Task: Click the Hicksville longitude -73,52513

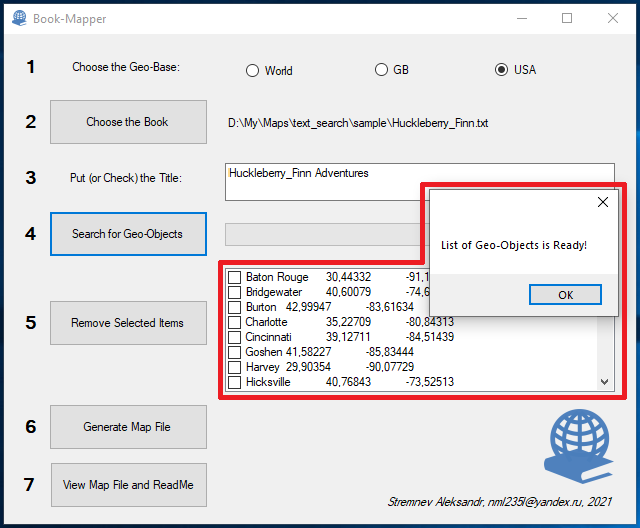Action: click(430, 382)
